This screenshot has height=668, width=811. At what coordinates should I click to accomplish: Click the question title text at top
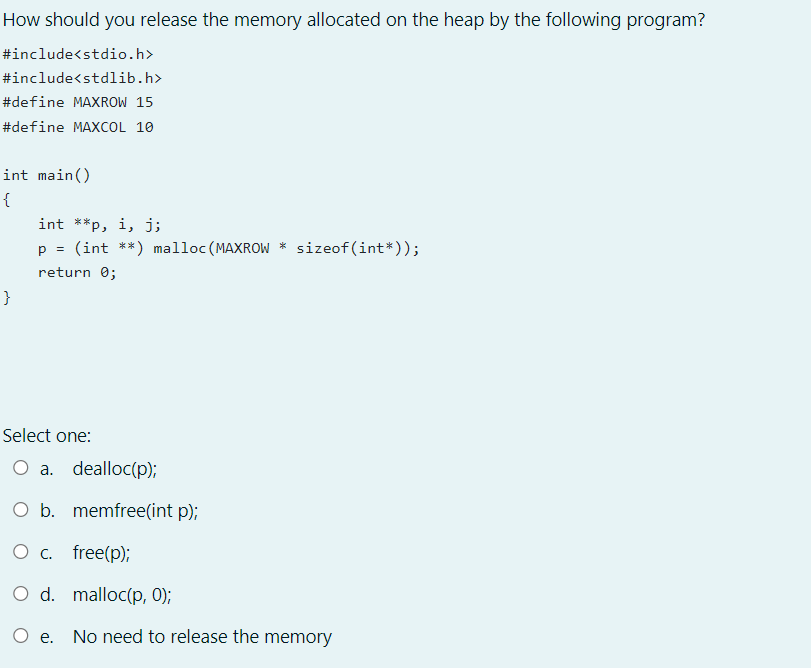coord(353,19)
